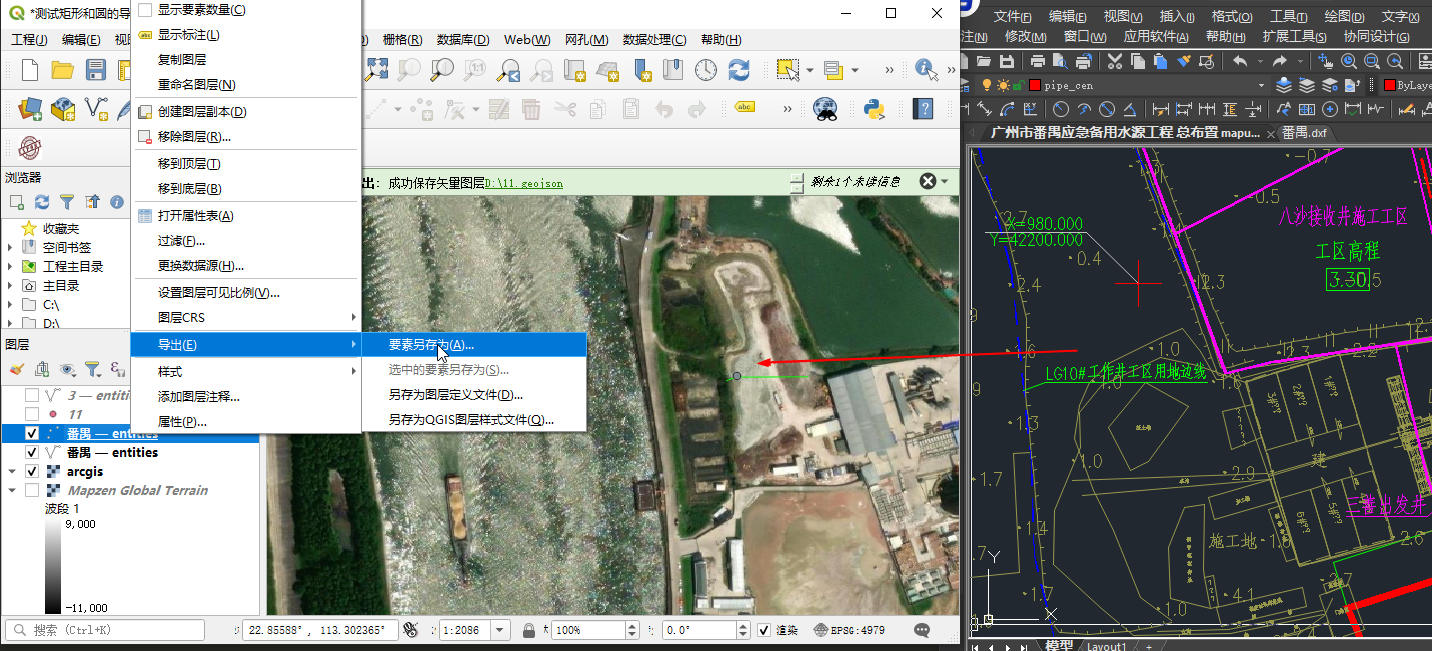1432x651 pixels.
Task: Click the New Project blank page icon
Action: tap(30, 70)
